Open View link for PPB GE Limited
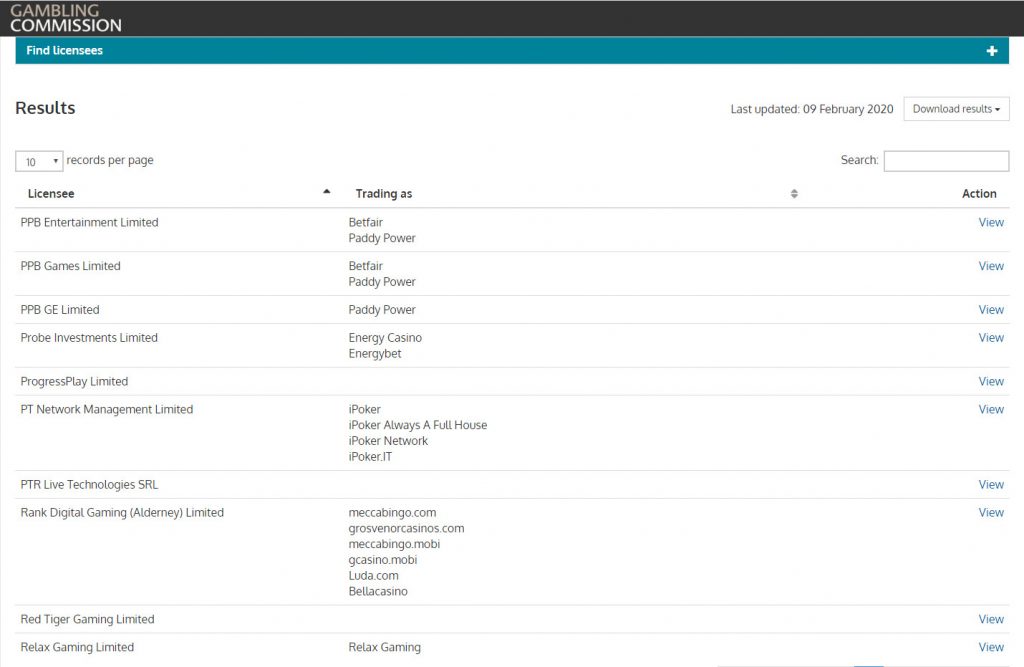 pos(990,310)
